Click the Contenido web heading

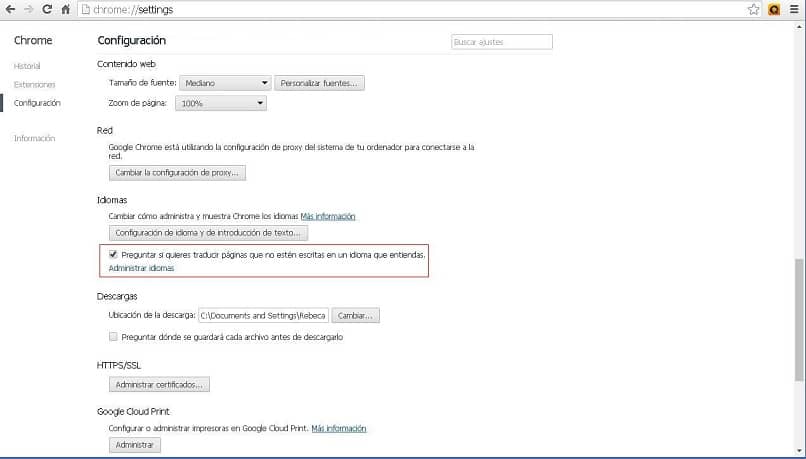[x=126, y=64]
